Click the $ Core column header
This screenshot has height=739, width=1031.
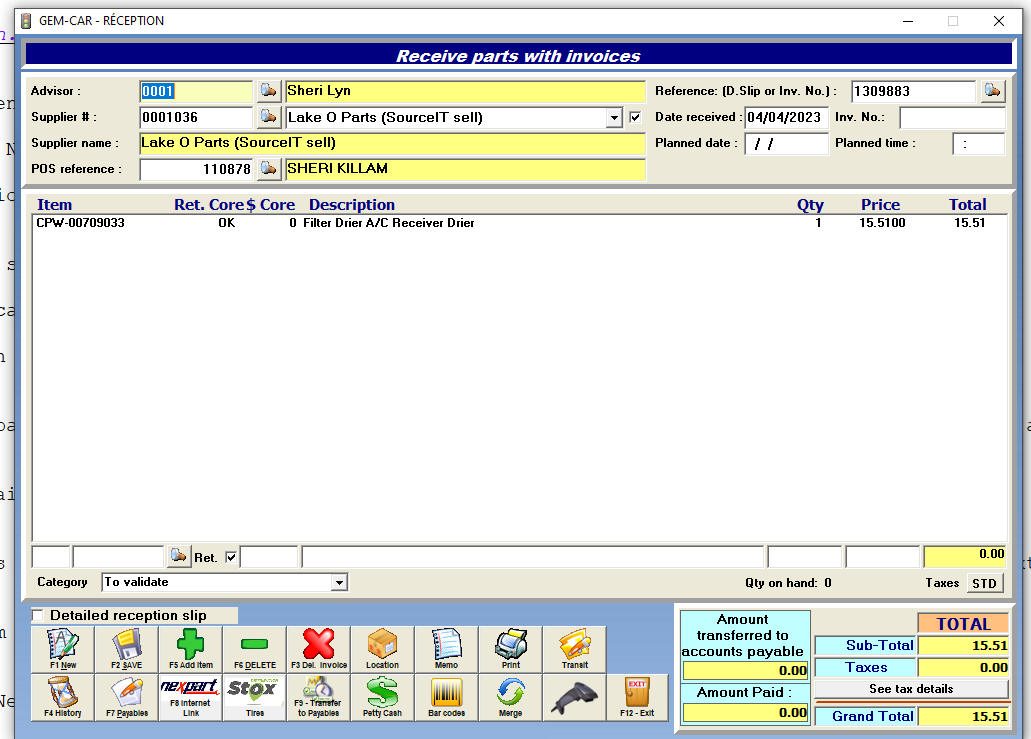click(271, 205)
